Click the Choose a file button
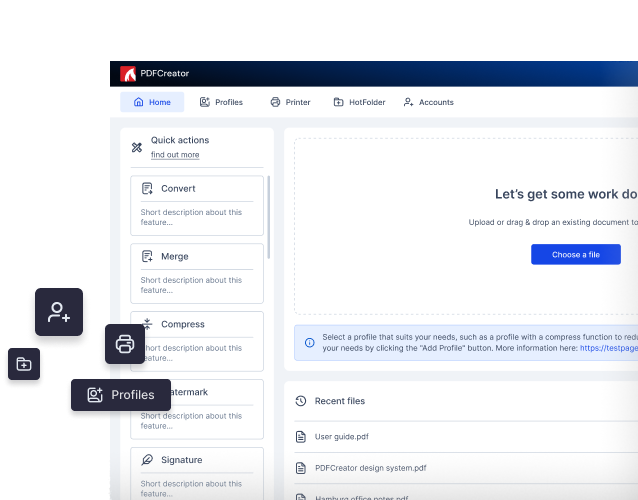 click(x=576, y=255)
